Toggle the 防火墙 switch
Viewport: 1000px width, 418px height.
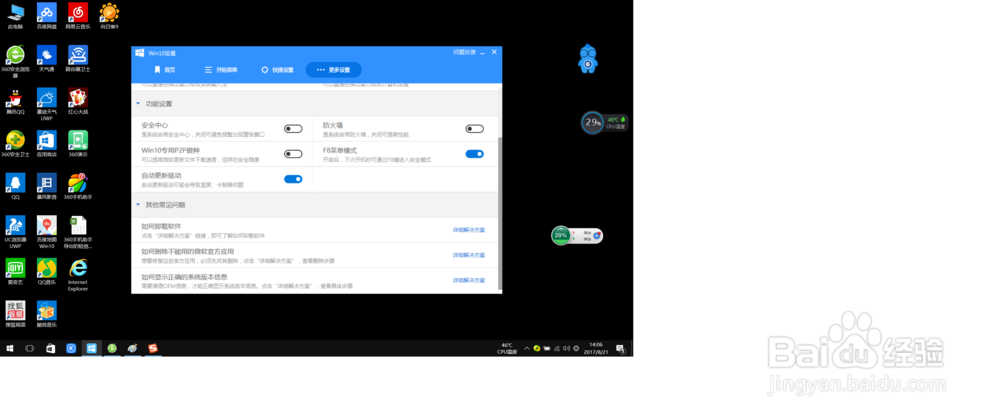pos(474,129)
